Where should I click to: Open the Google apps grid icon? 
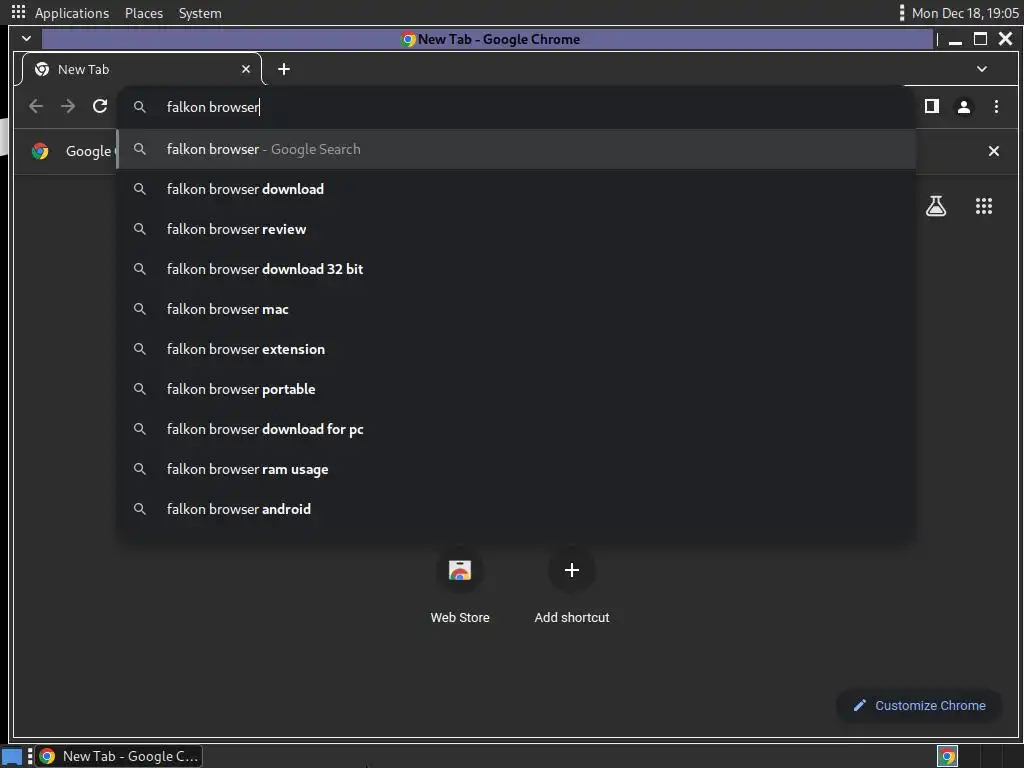tap(984, 206)
